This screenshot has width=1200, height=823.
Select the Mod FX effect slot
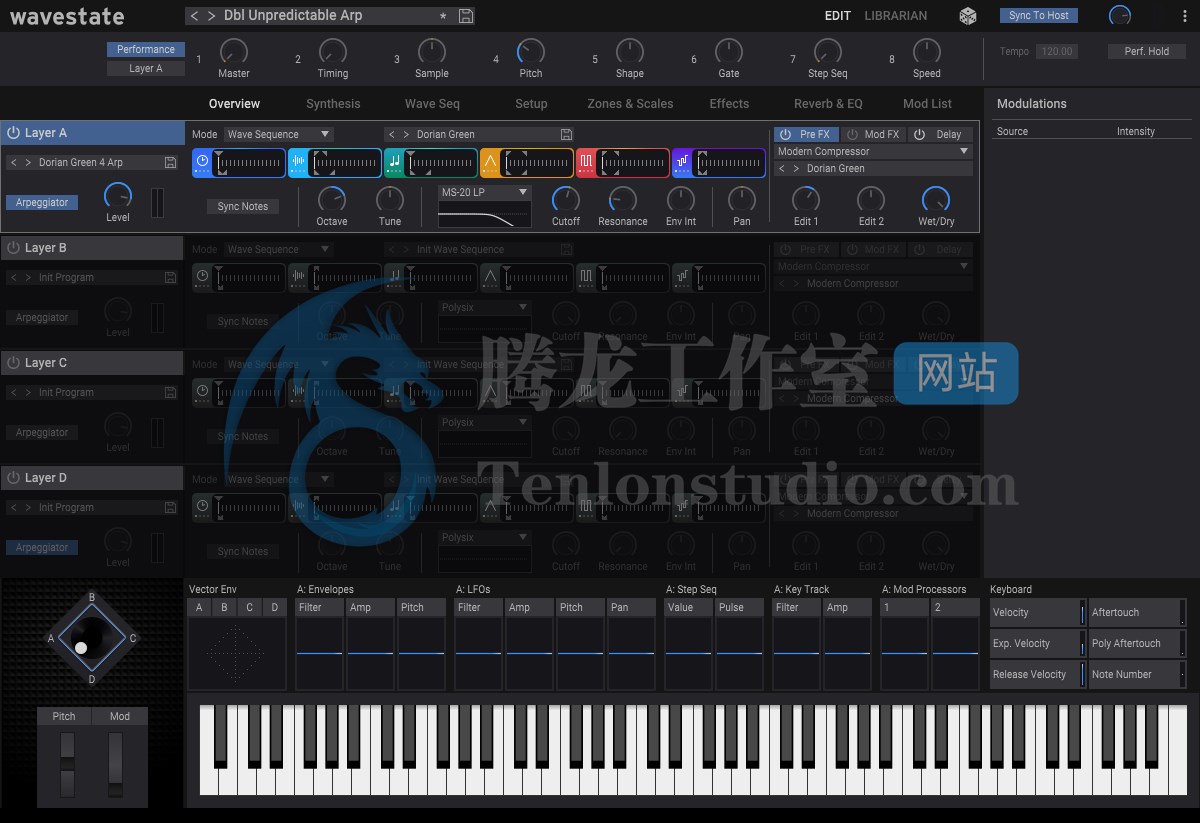[x=873, y=134]
